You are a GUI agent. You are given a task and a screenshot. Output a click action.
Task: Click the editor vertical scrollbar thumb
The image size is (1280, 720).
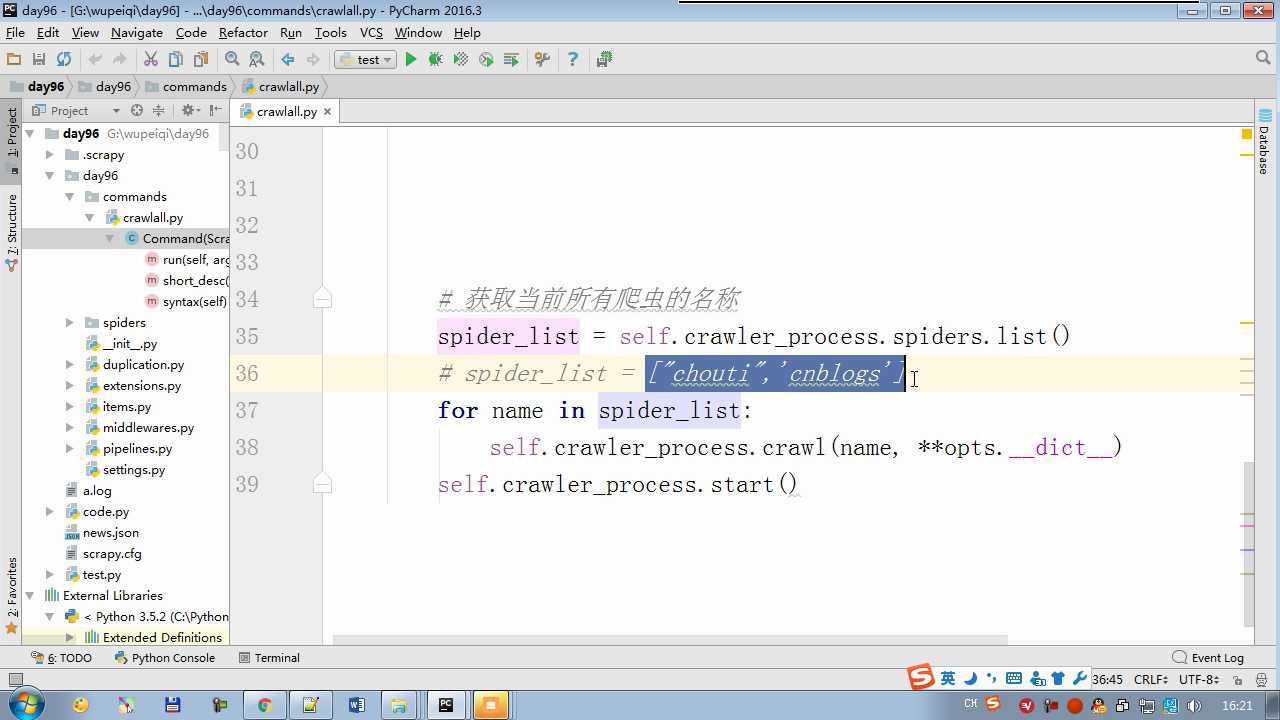(1250, 543)
